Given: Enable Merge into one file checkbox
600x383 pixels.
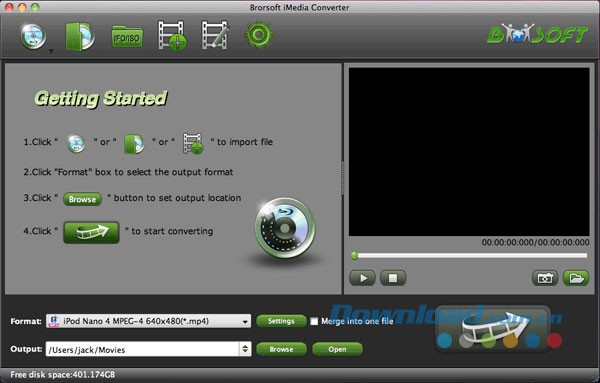Looking at the screenshot, I should [314, 321].
